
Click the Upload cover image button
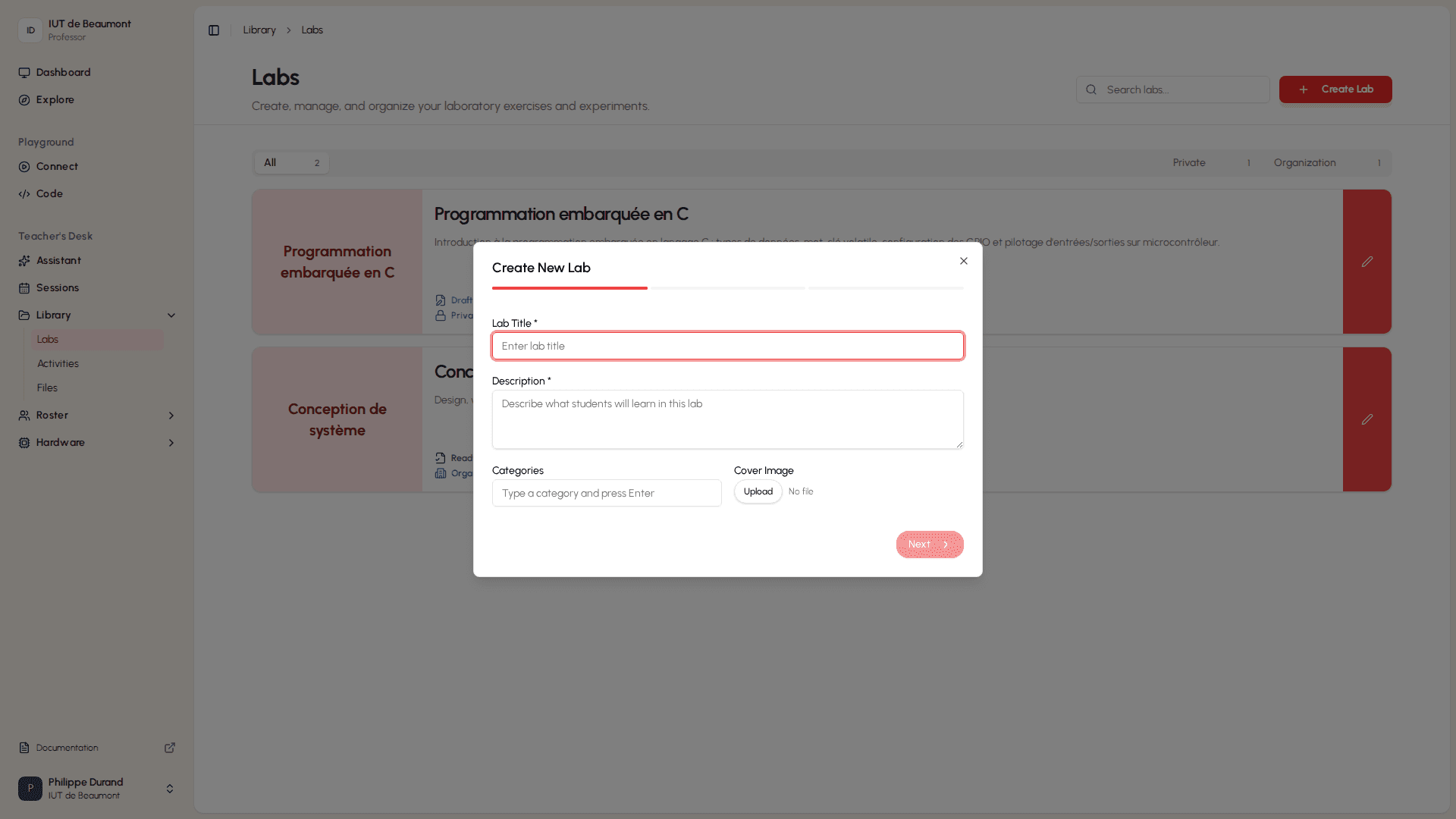758,491
